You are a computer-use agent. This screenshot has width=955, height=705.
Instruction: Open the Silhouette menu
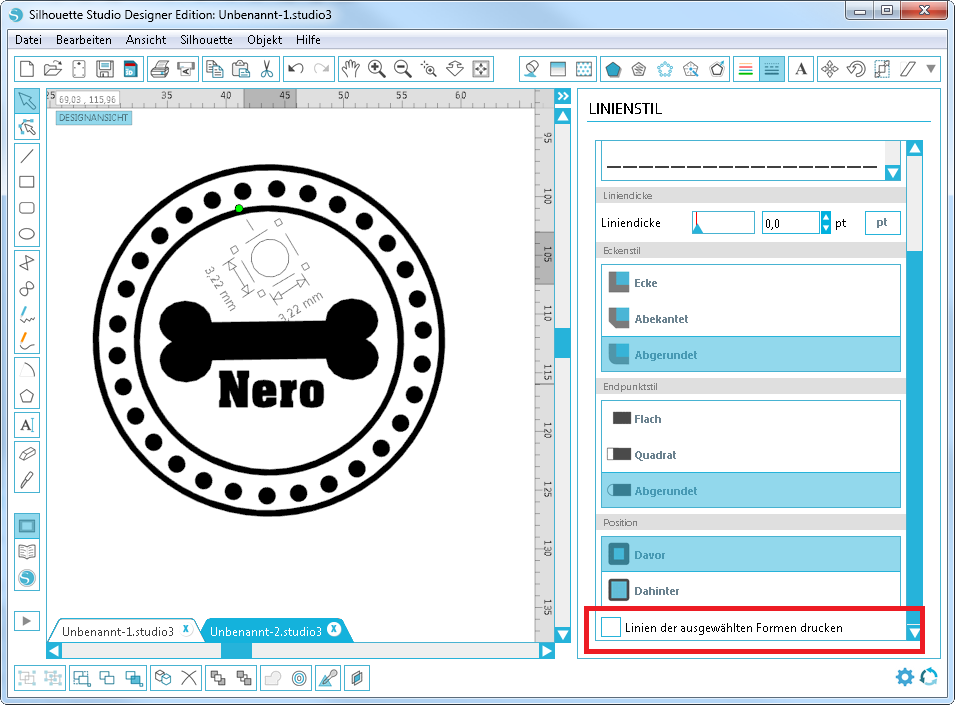206,40
